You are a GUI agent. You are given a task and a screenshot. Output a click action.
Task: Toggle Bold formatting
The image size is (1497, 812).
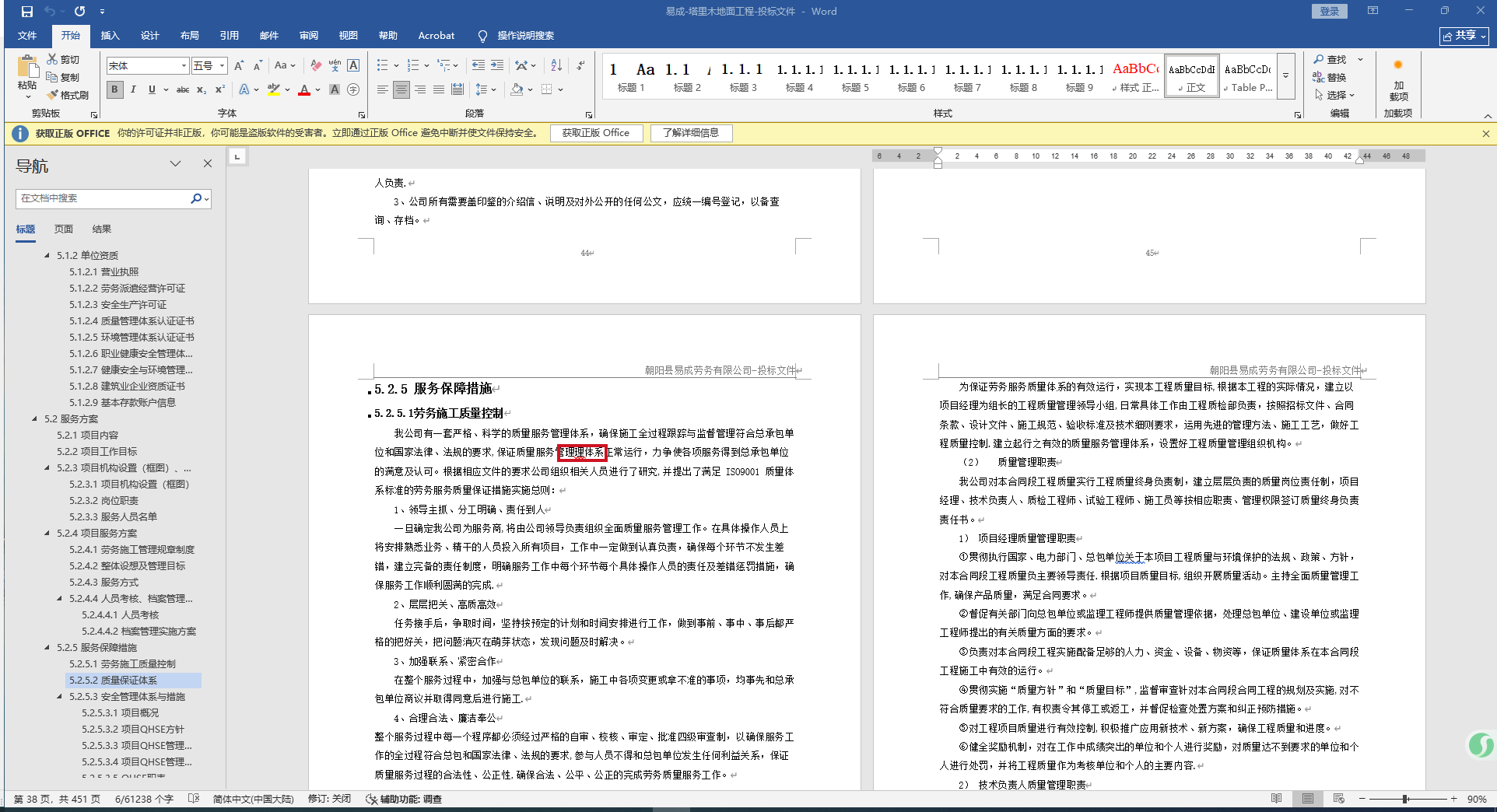[114, 89]
